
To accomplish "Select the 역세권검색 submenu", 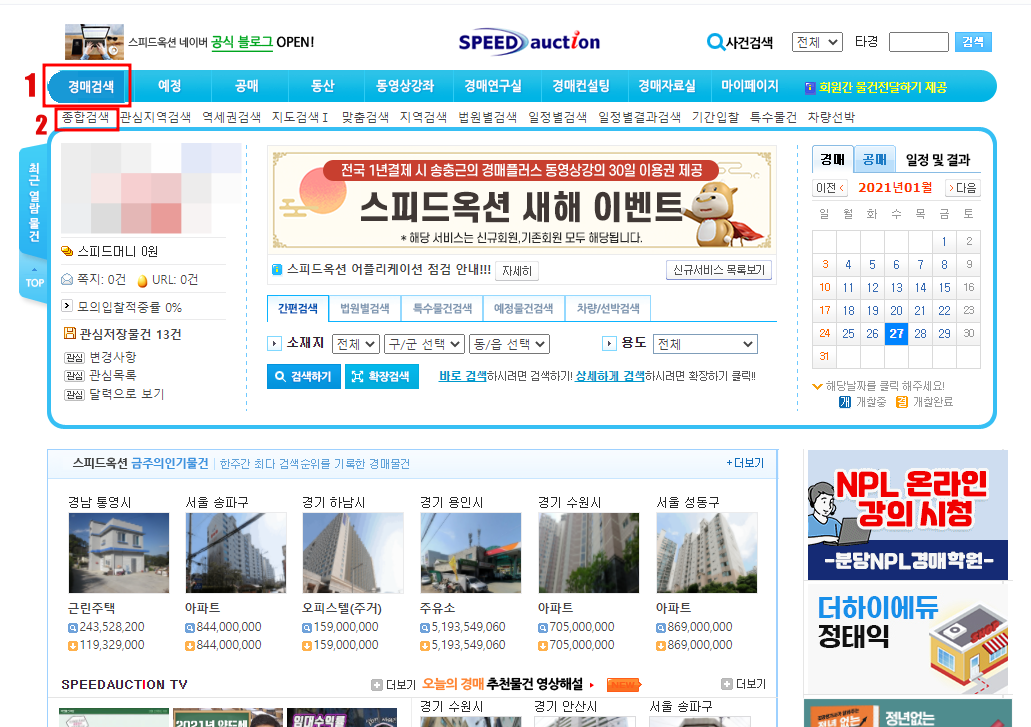I will [x=231, y=117].
